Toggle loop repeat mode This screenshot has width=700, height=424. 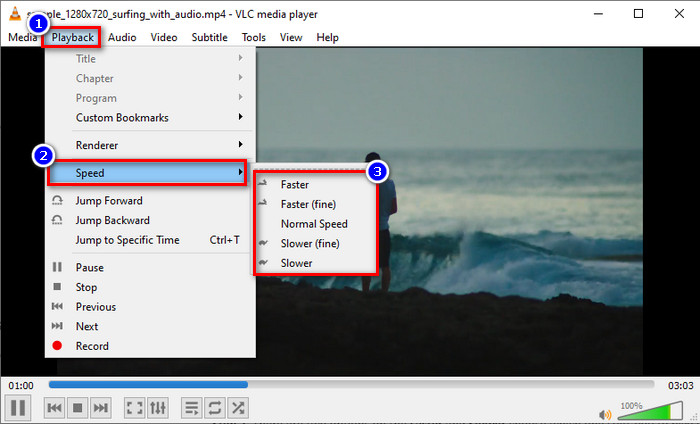(215, 407)
